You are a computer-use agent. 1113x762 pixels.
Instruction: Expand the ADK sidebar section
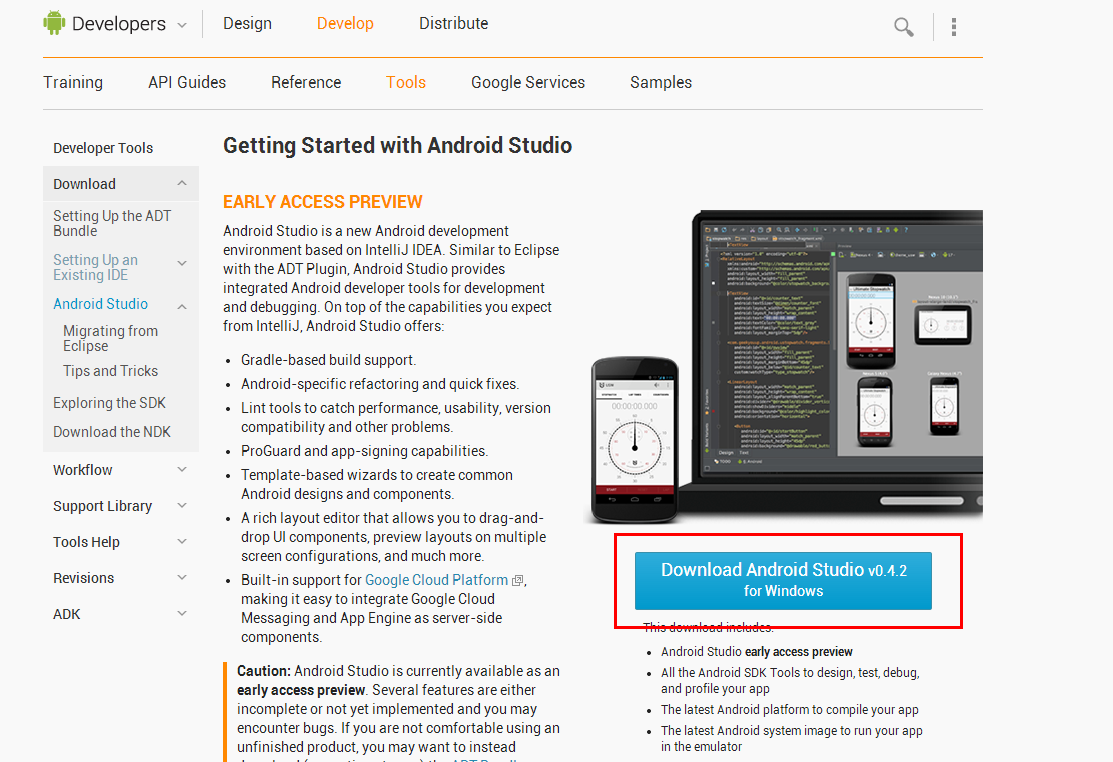pos(181,613)
